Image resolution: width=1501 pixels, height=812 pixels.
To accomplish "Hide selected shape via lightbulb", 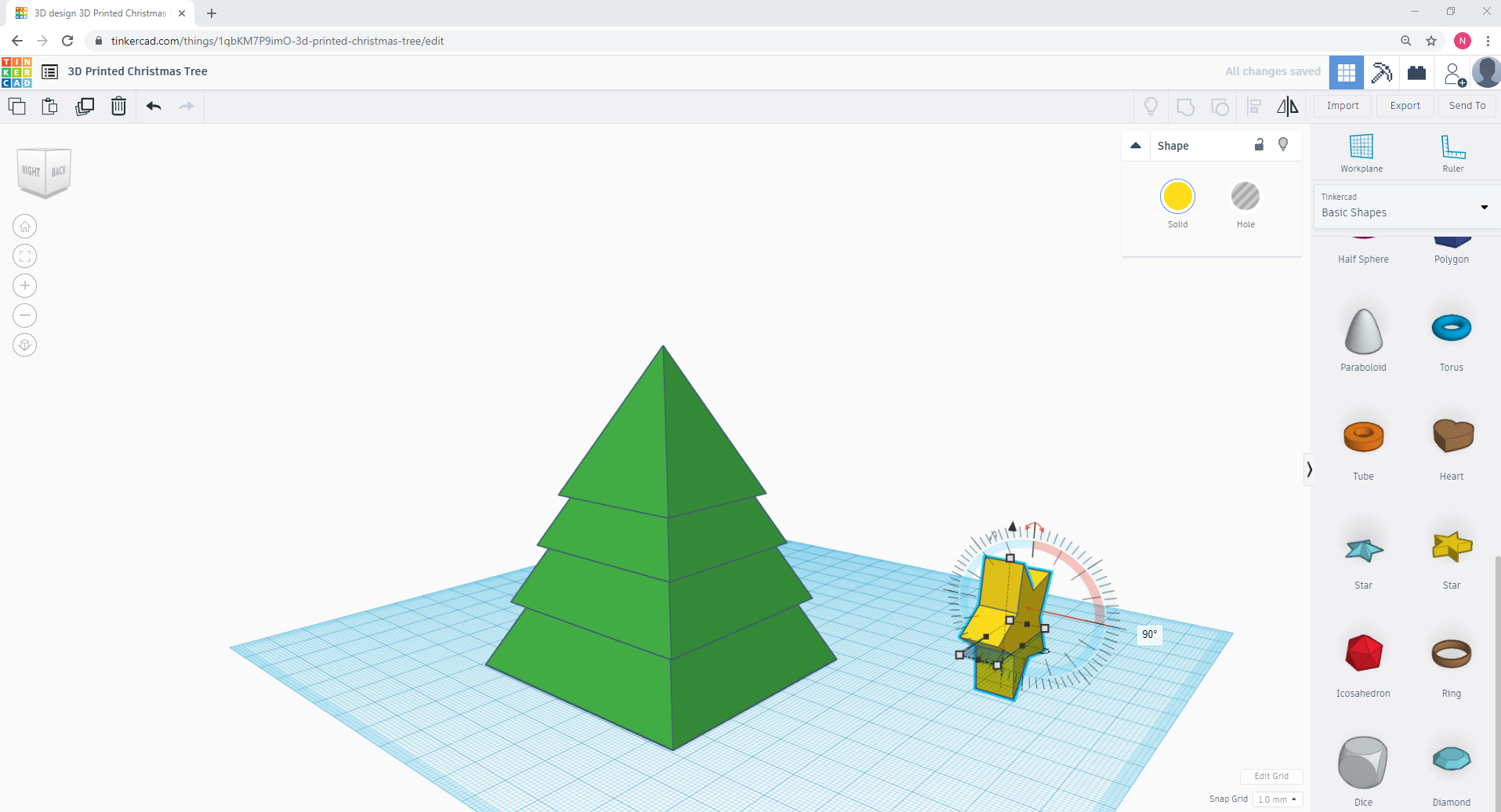I will coord(1283,144).
